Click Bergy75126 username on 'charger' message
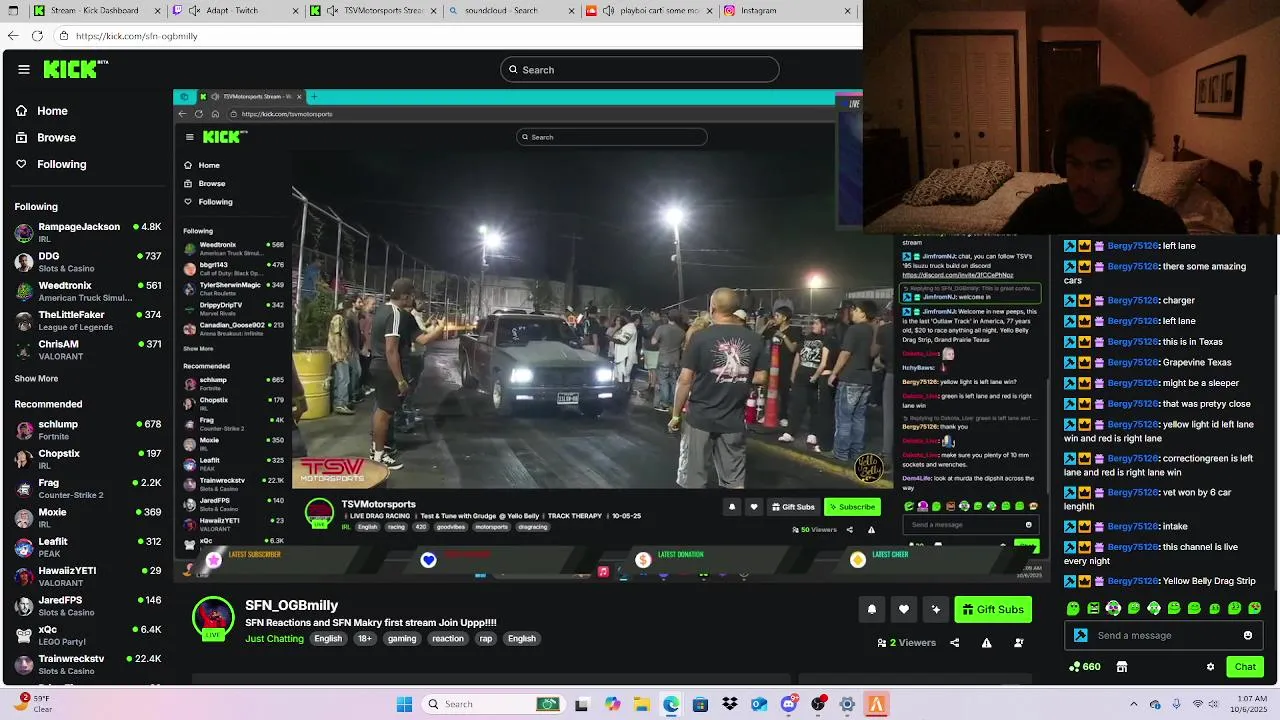1280x720 pixels. (x=1133, y=300)
